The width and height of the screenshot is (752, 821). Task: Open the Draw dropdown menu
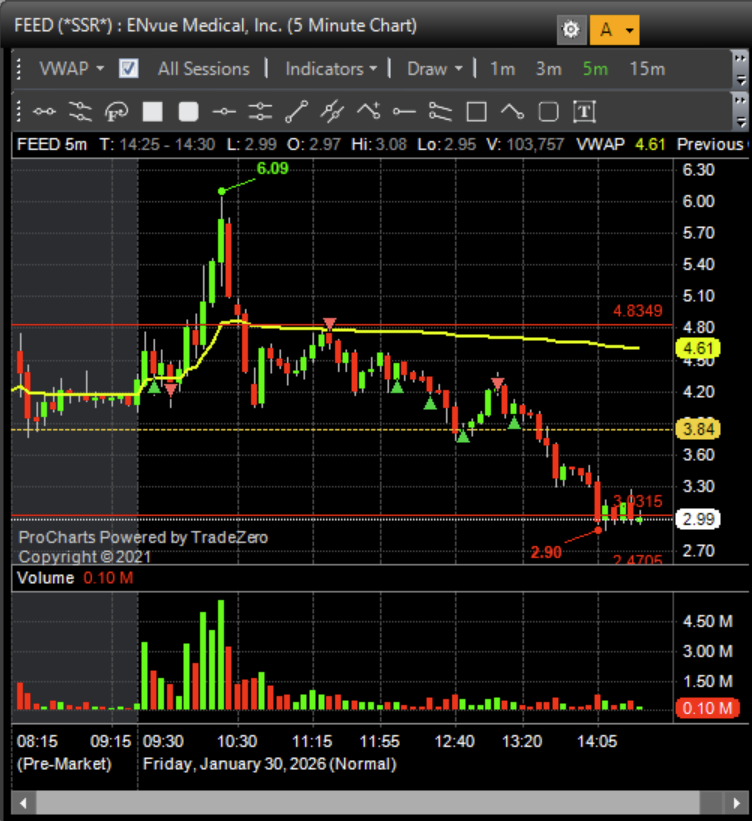(x=435, y=69)
